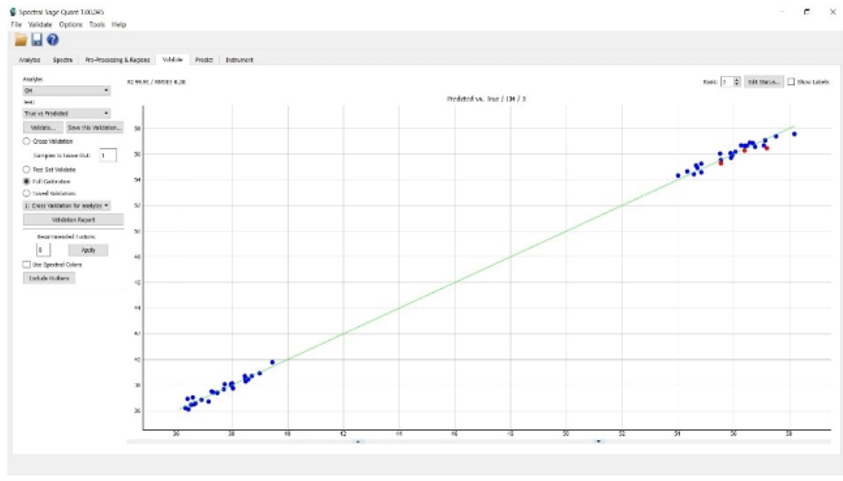Open the Help menu
843x481 pixels.
(x=119, y=25)
